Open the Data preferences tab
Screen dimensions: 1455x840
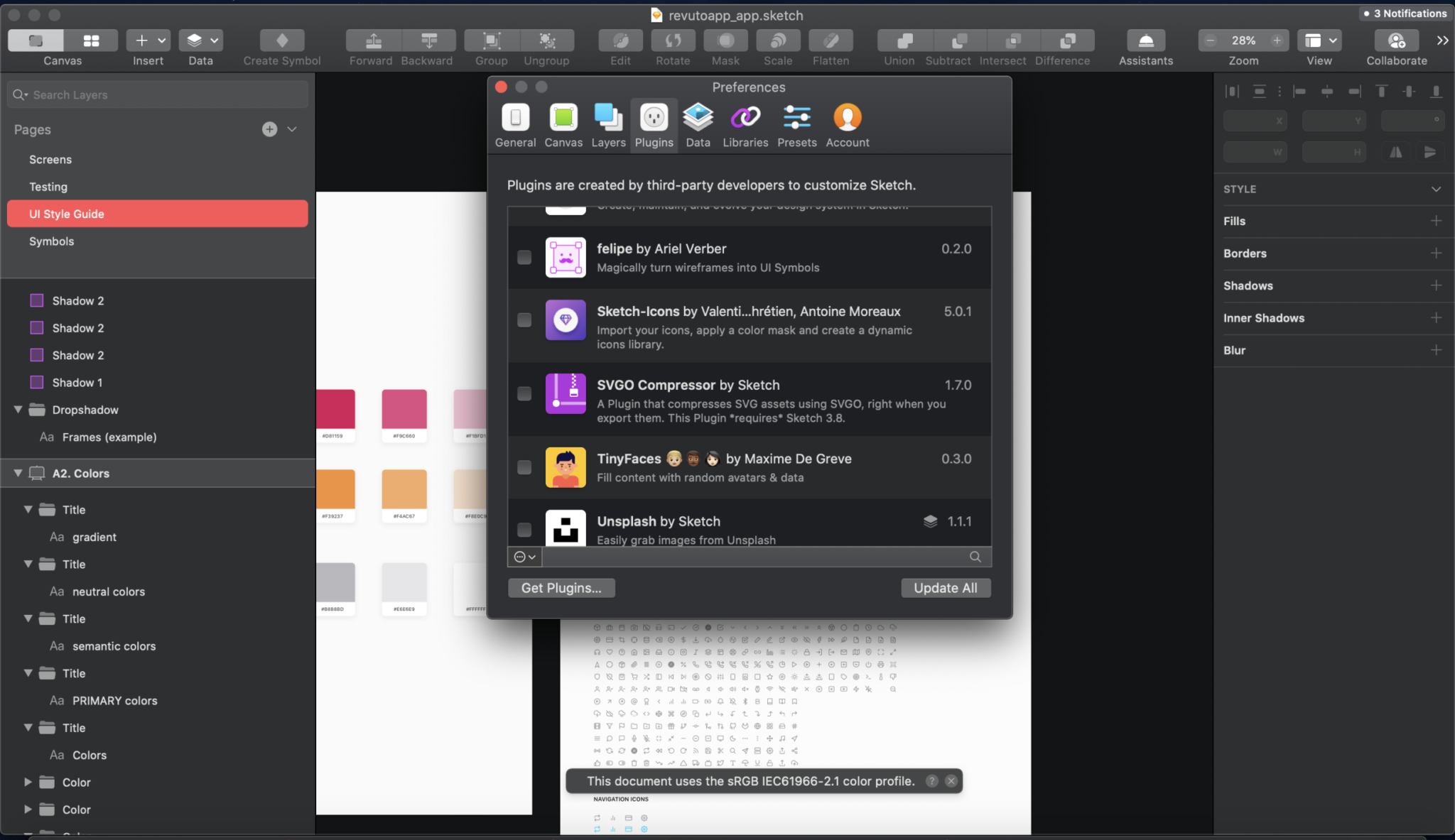click(x=698, y=126)
